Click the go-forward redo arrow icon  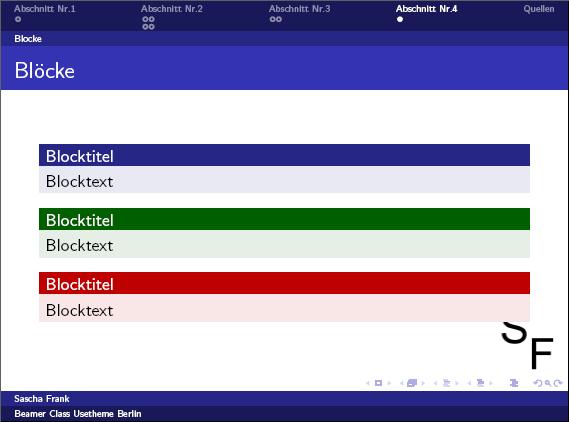coord(558,383)
